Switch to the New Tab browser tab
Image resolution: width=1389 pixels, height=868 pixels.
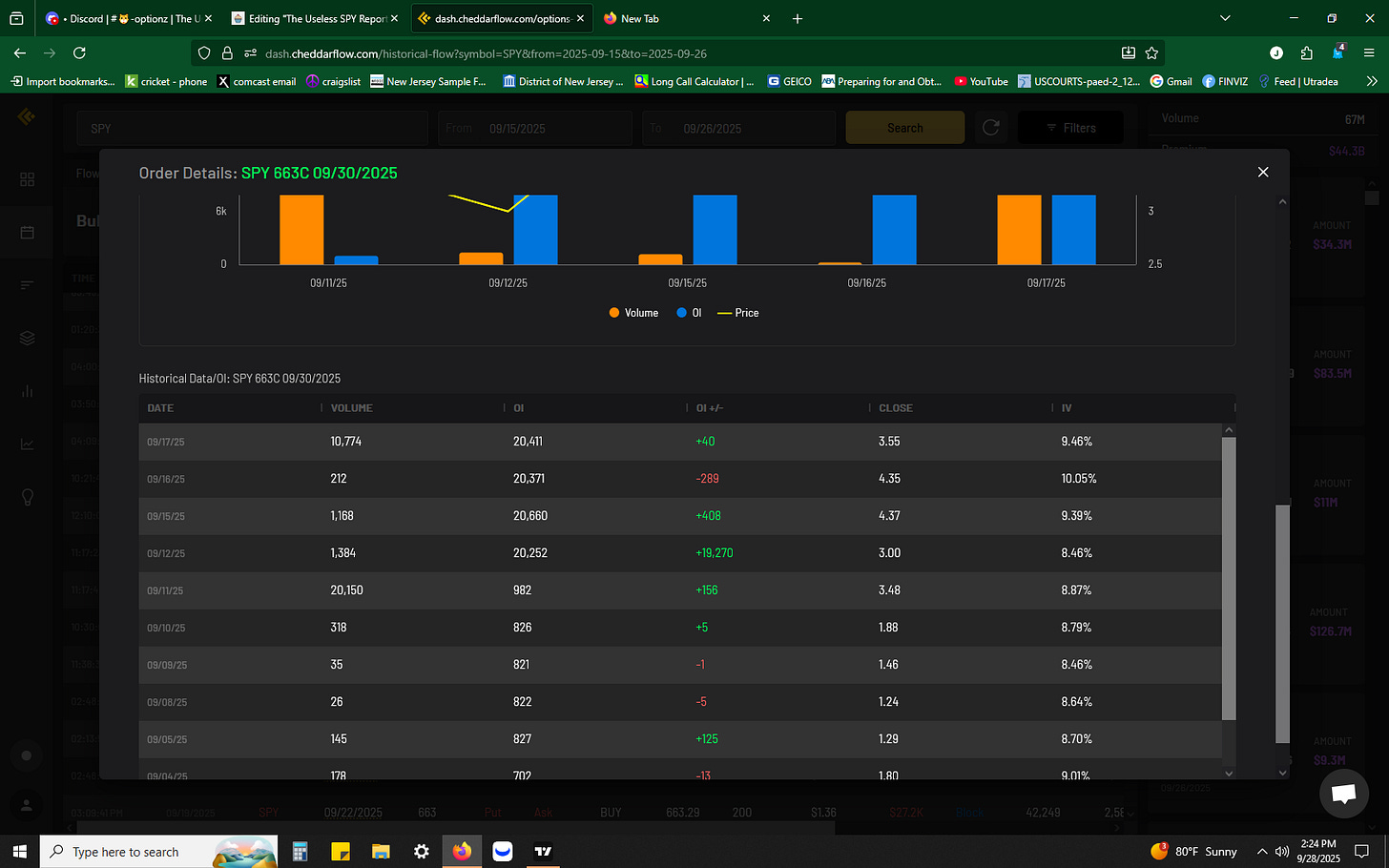[x=685, y=18]
